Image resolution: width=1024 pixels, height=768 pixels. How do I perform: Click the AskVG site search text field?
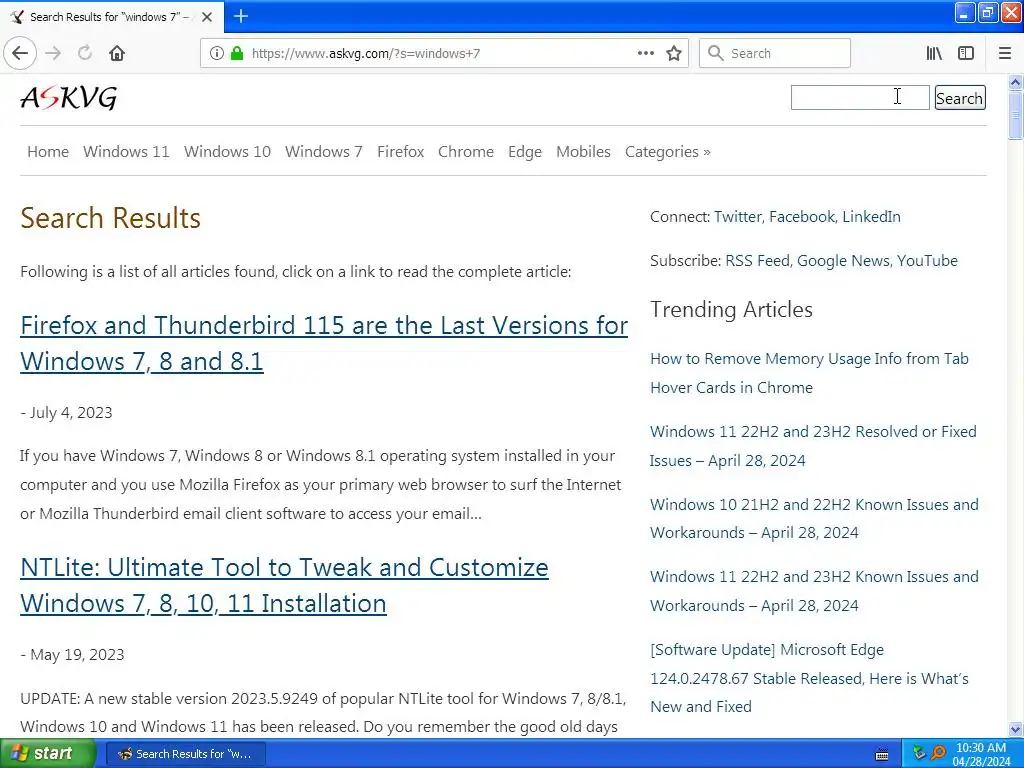click(859, 97)
